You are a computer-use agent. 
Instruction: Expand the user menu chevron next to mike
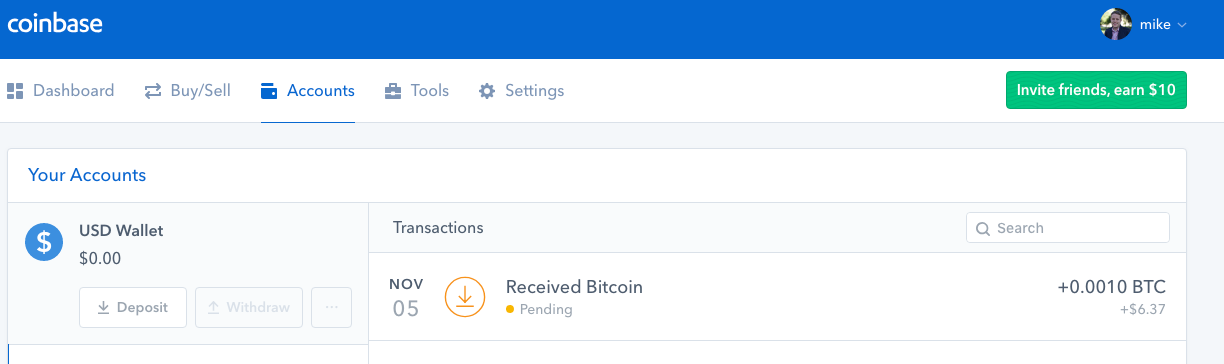1182,26
